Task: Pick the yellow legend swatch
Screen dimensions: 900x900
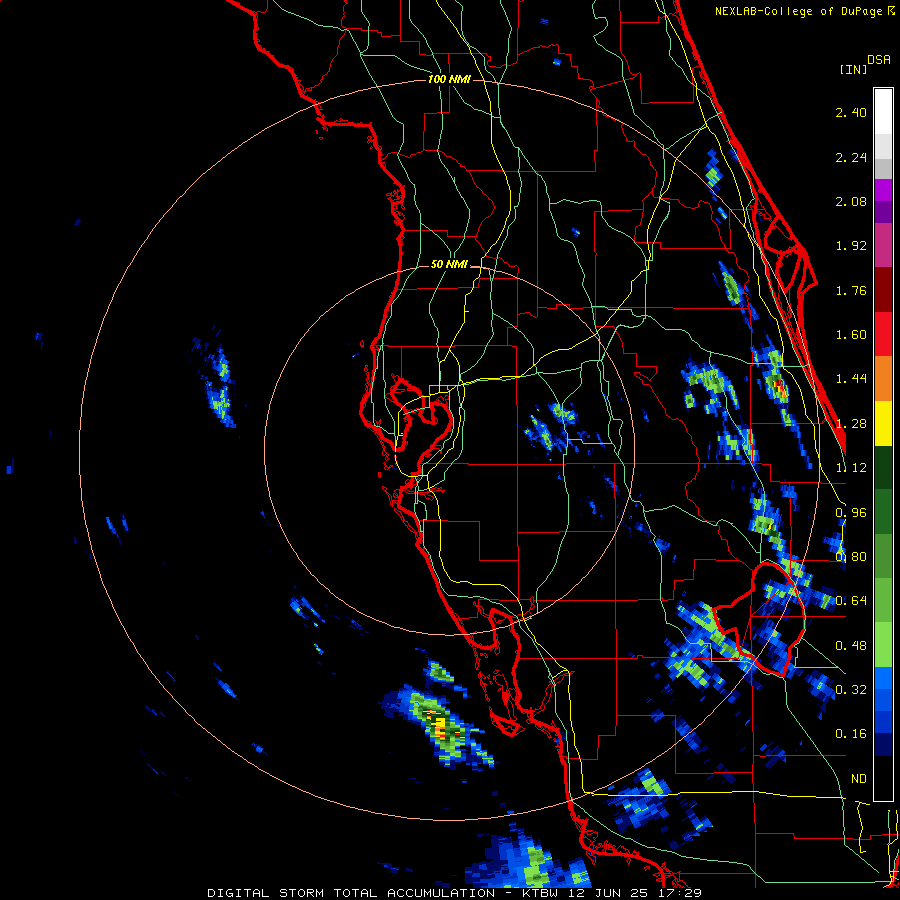Action: [x=883, y=423]
